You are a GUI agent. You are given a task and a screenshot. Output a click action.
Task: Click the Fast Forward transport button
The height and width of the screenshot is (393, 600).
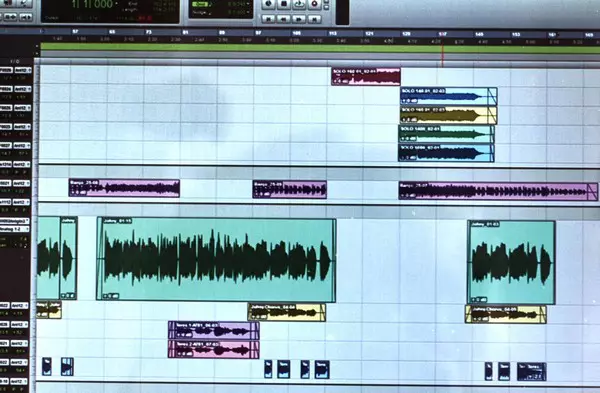coord(299,18)
